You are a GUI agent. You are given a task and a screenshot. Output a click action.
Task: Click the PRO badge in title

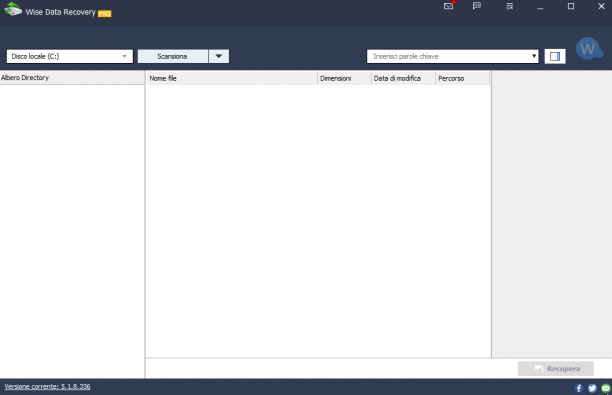pos(105,14)
